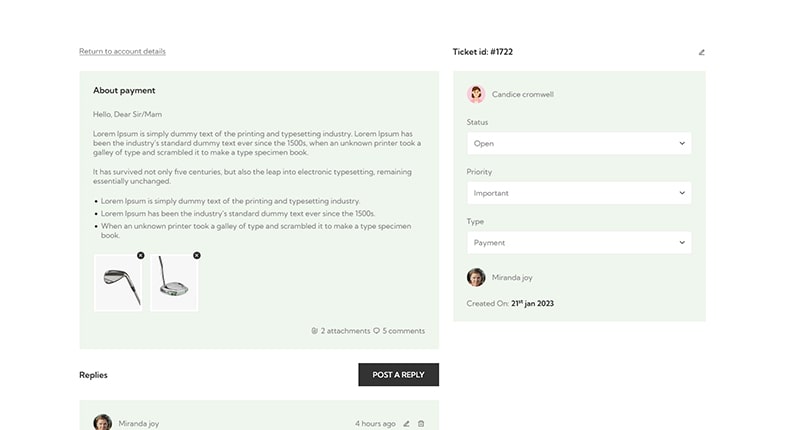Remove the putter attachment
The width and height of the screenshot is (785, 430).
197,255
